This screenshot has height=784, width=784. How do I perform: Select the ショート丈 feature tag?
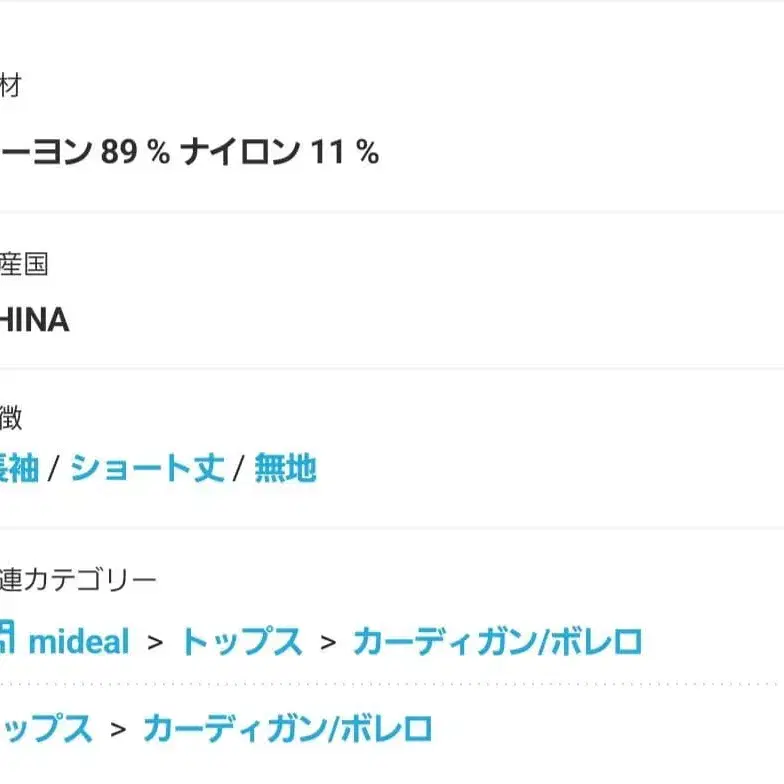[x=147, y=468]
